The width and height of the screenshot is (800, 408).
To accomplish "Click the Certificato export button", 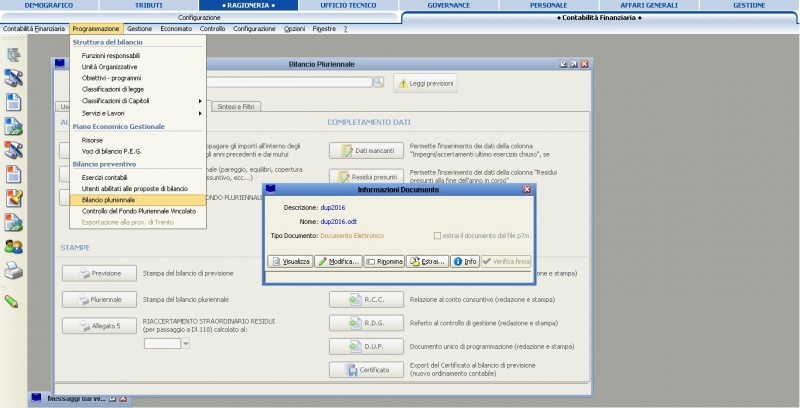I will (366, 370).
